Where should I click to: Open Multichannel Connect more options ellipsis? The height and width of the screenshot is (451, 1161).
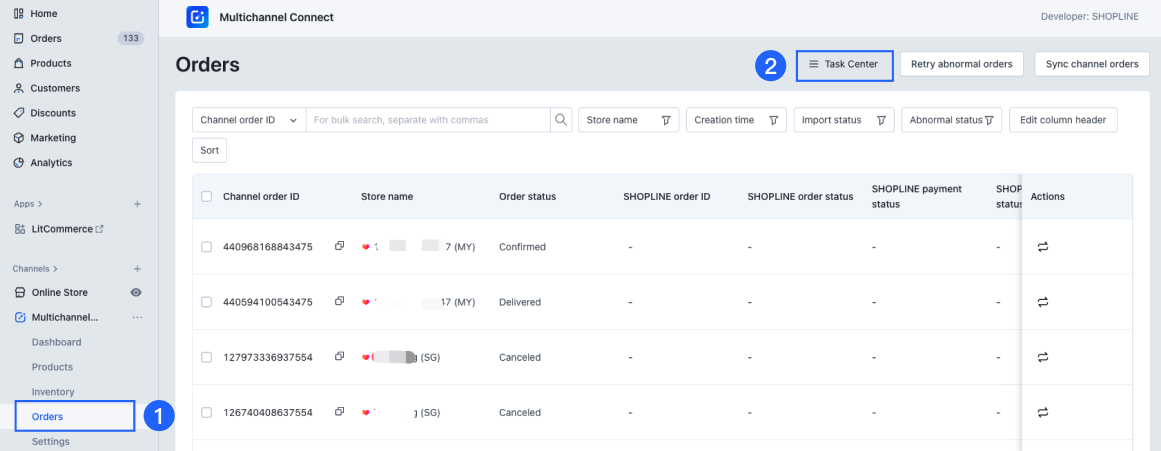[137, 317]
